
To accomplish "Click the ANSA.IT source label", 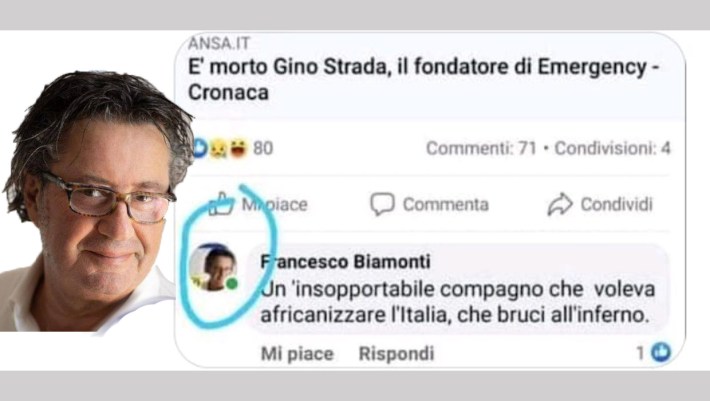I will (x=219, y=43).
